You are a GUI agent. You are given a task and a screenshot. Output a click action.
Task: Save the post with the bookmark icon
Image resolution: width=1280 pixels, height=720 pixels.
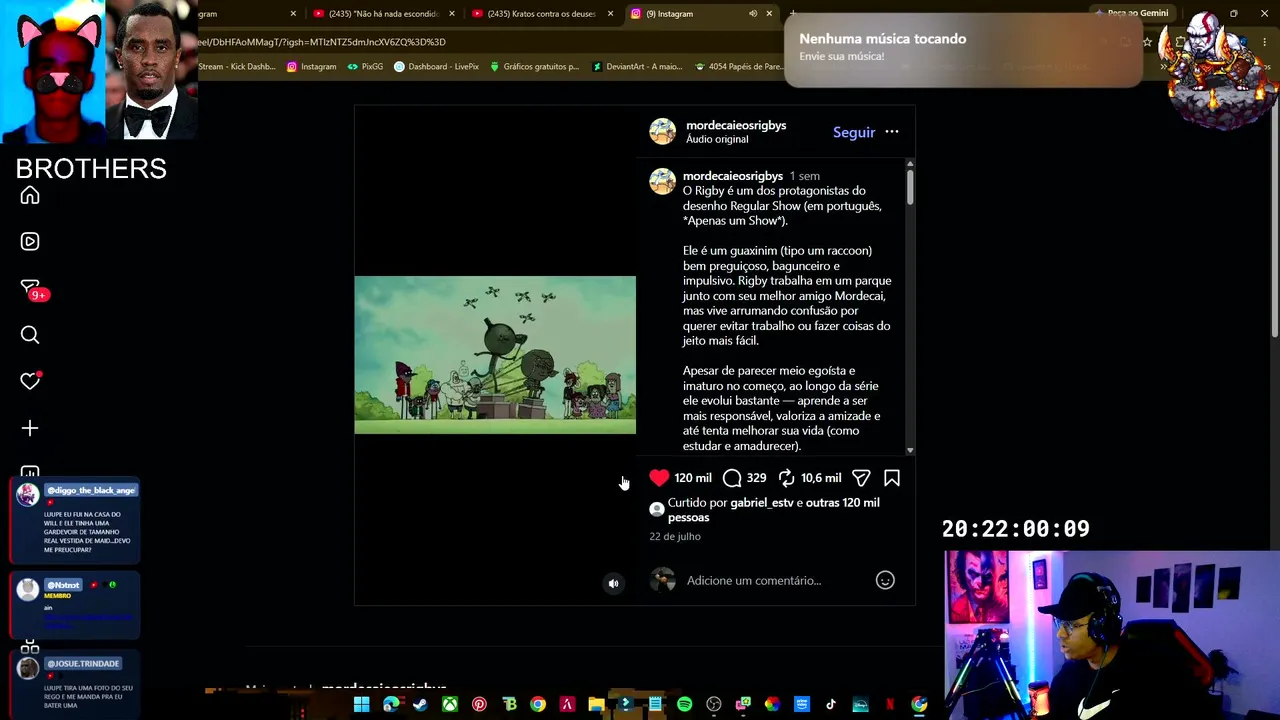(x=892, y=478)
